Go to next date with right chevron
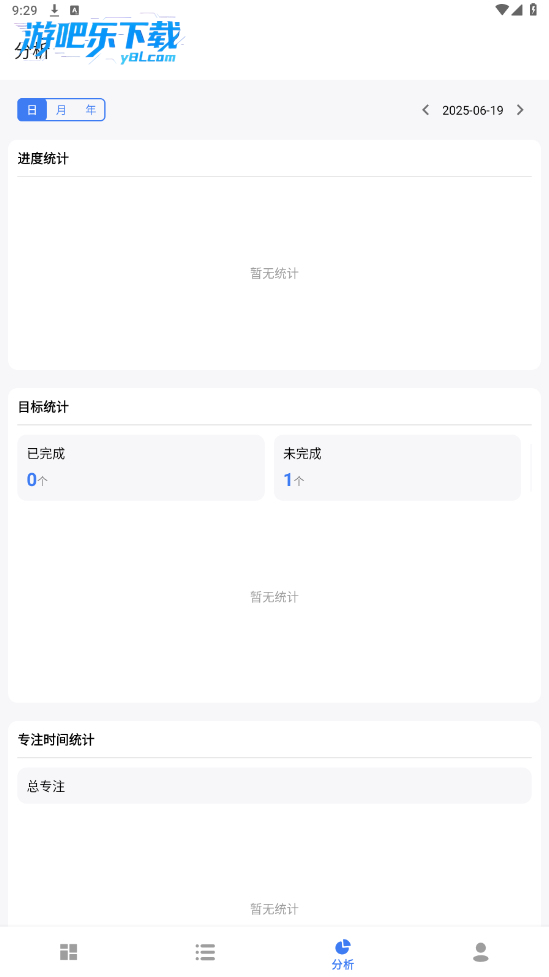Screen dimensions: 549x977 click(x=520, y=110)
